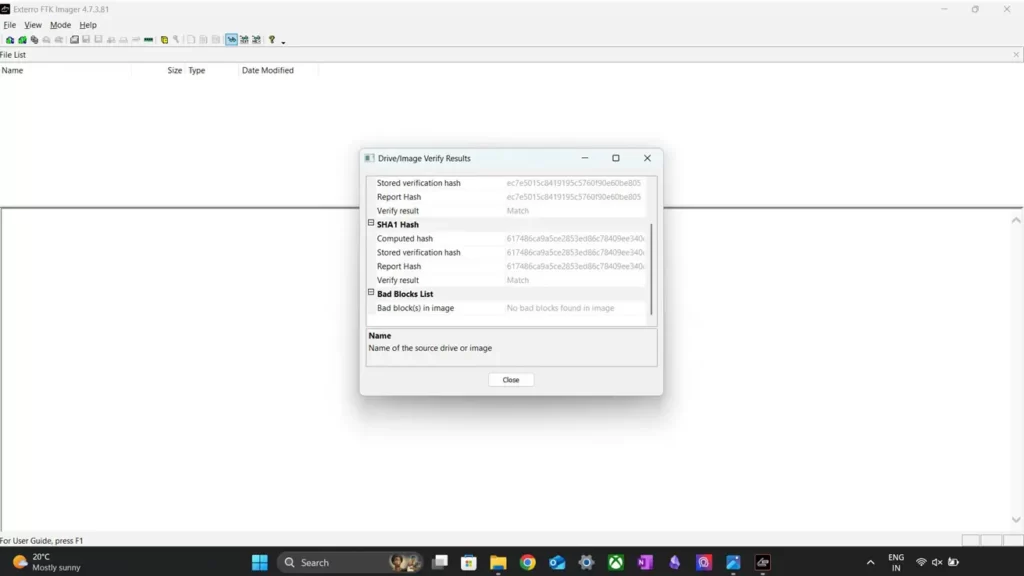Click the Create Disk Image icon
Screen dimensions: 1024x576
[74, 40]
